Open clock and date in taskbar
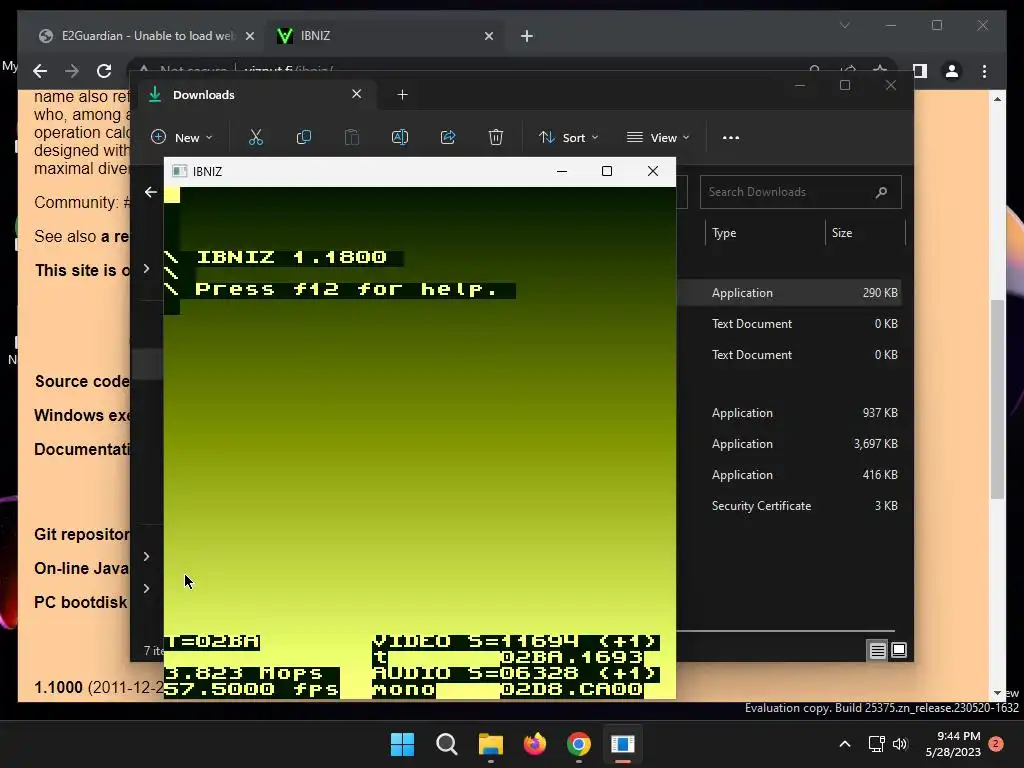This screenshot has height=768, width=1024. point(953,744)
